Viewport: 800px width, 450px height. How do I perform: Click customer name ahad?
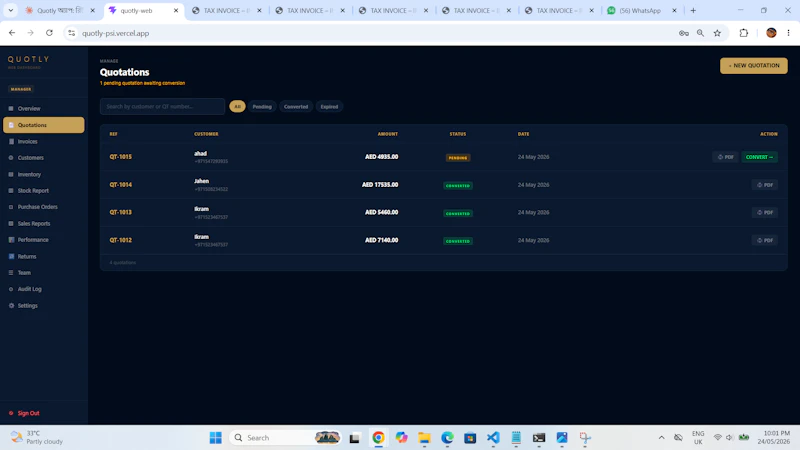pos(201,154)
